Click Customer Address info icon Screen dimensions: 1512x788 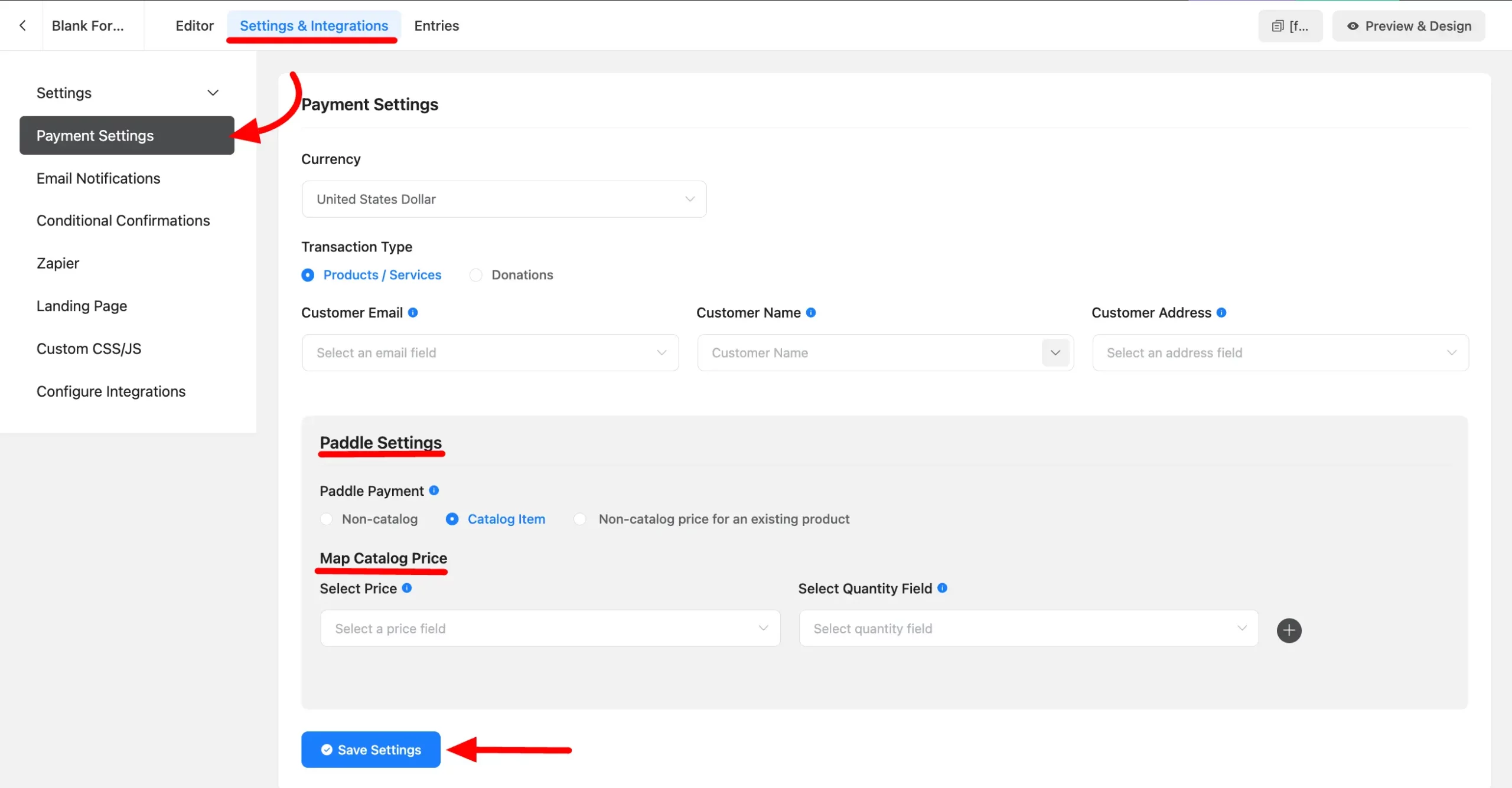coord(1221,312)
